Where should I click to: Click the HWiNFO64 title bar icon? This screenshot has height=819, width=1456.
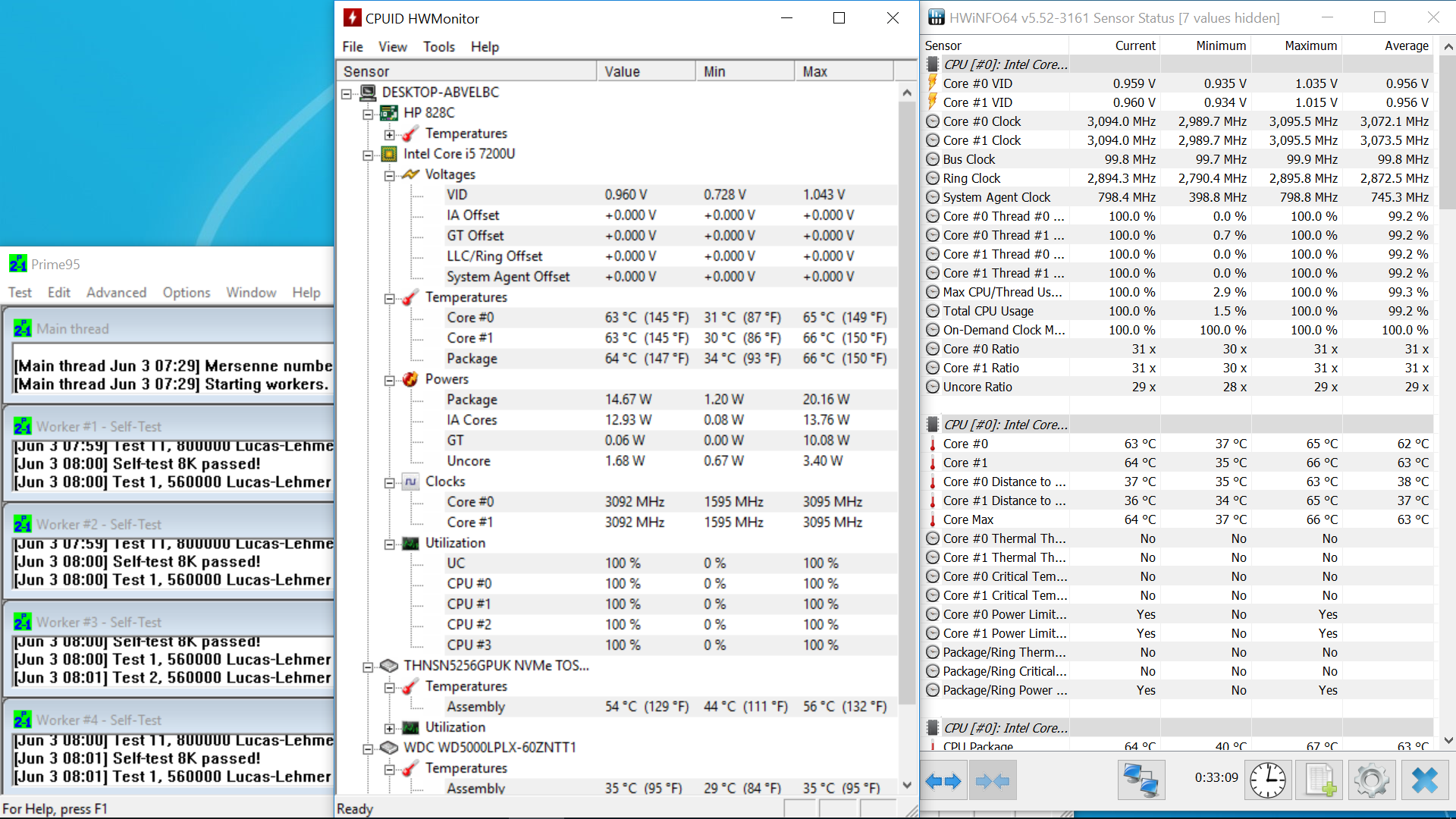pos(937,17)
